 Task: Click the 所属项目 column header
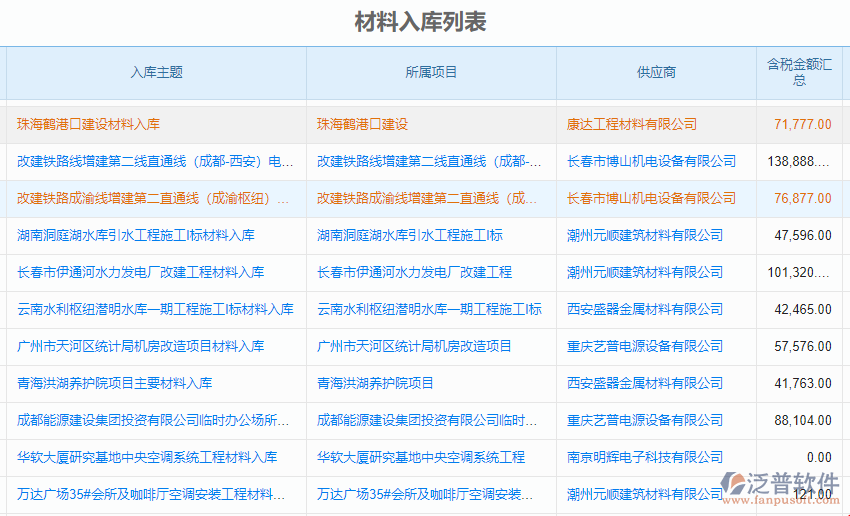point(431,73)
